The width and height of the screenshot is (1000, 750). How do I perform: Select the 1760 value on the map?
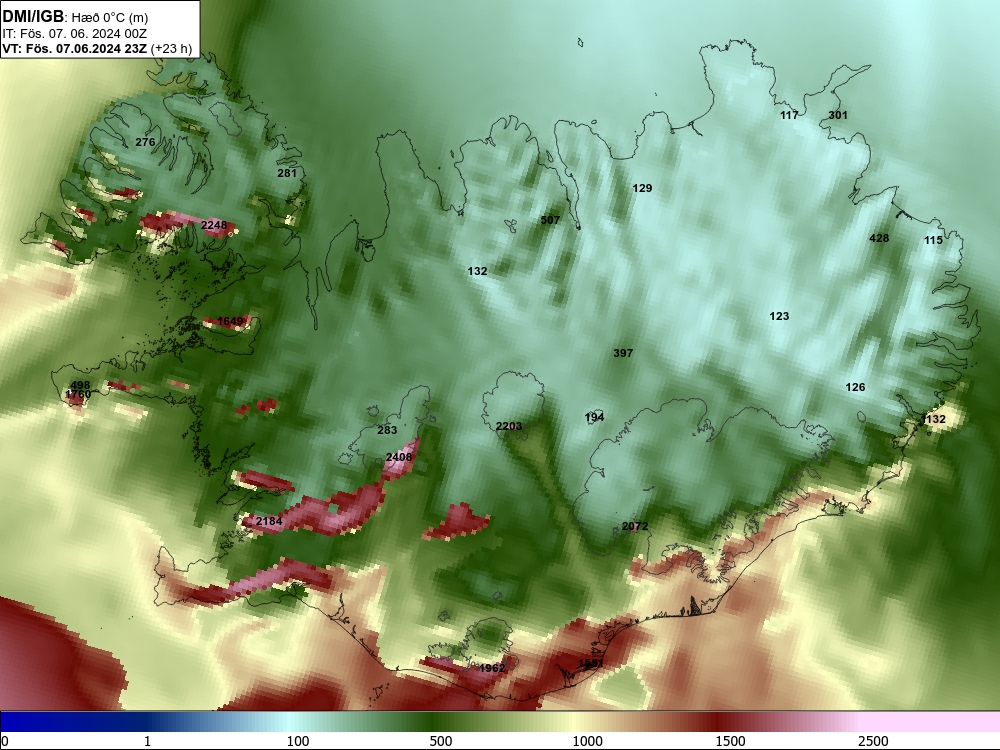point(78,395)
